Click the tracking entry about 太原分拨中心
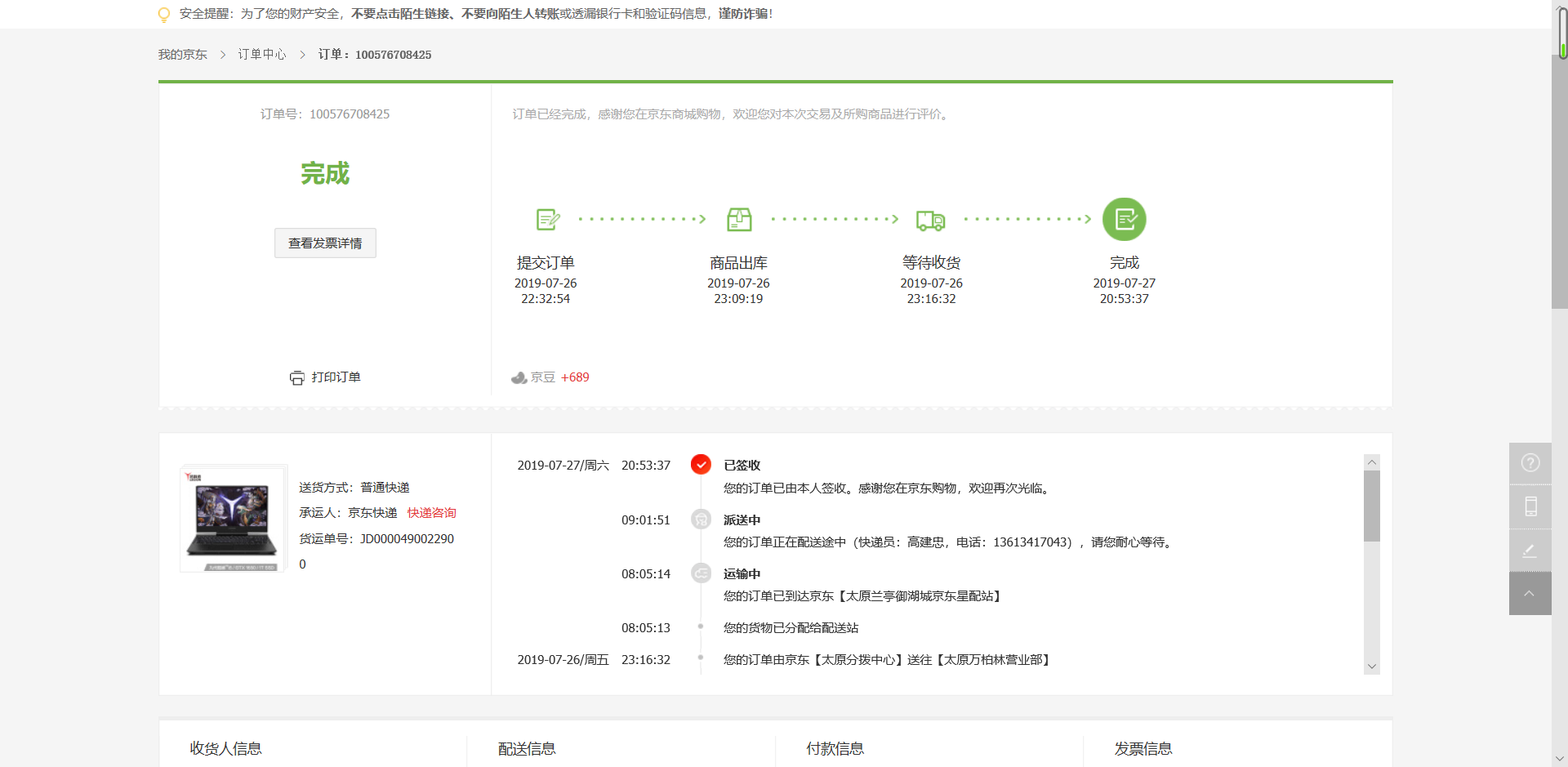The image size is (1568, 767). click(886, 659)
